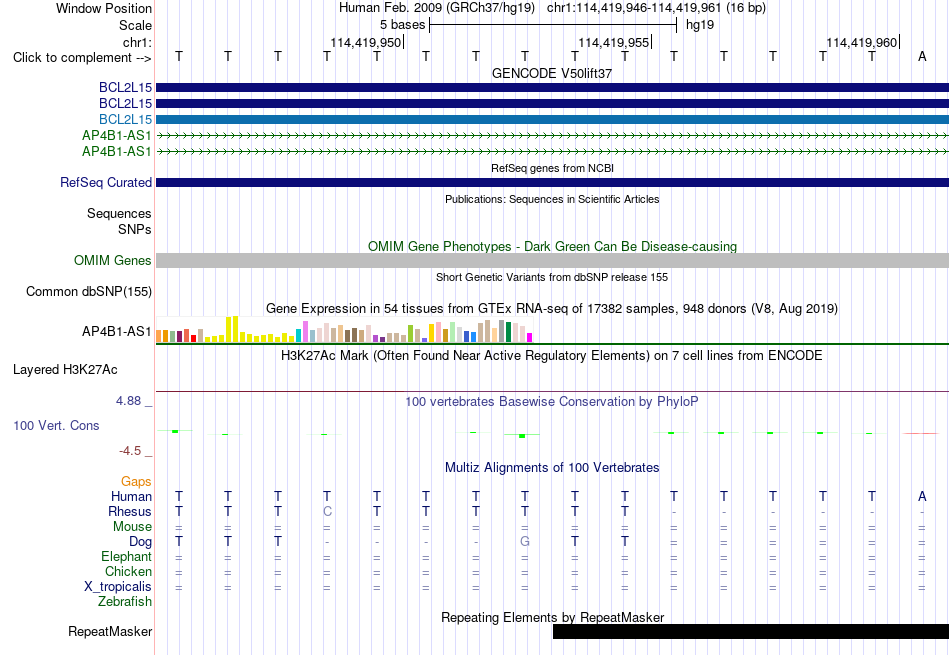
Task: Click the gray OMIM Genes bar
Action: 552,261
